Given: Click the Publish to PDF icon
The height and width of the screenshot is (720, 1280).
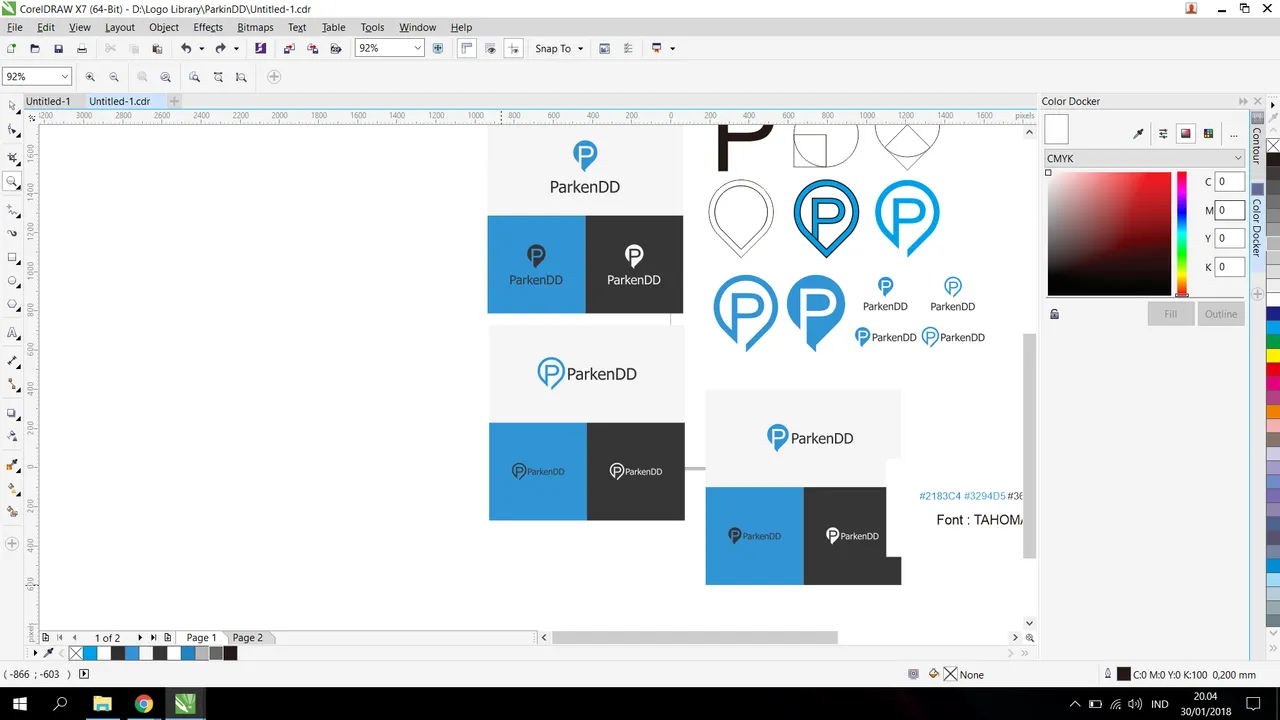Looking at the screenshot, I should pyautogui.click(x=336, y=48).
